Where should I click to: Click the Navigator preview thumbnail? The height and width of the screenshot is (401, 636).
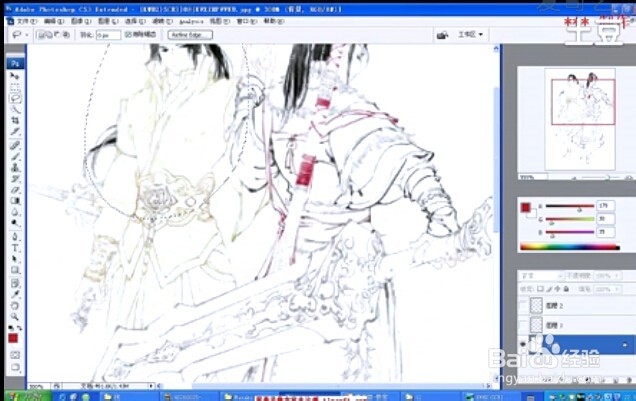(x=580, y=119)
